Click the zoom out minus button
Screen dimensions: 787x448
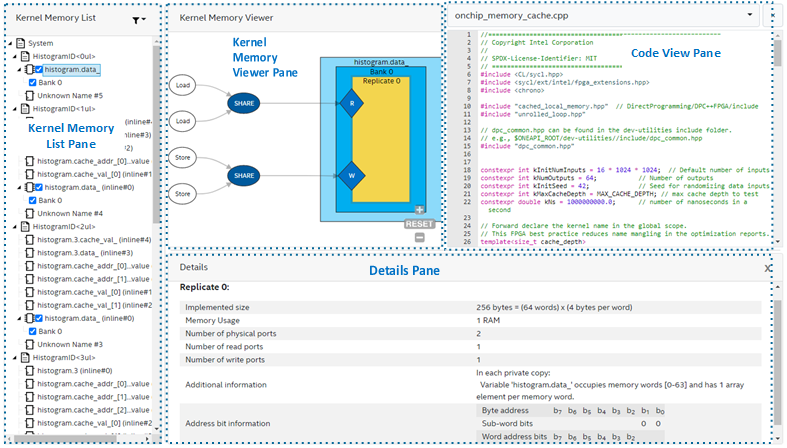420,237
